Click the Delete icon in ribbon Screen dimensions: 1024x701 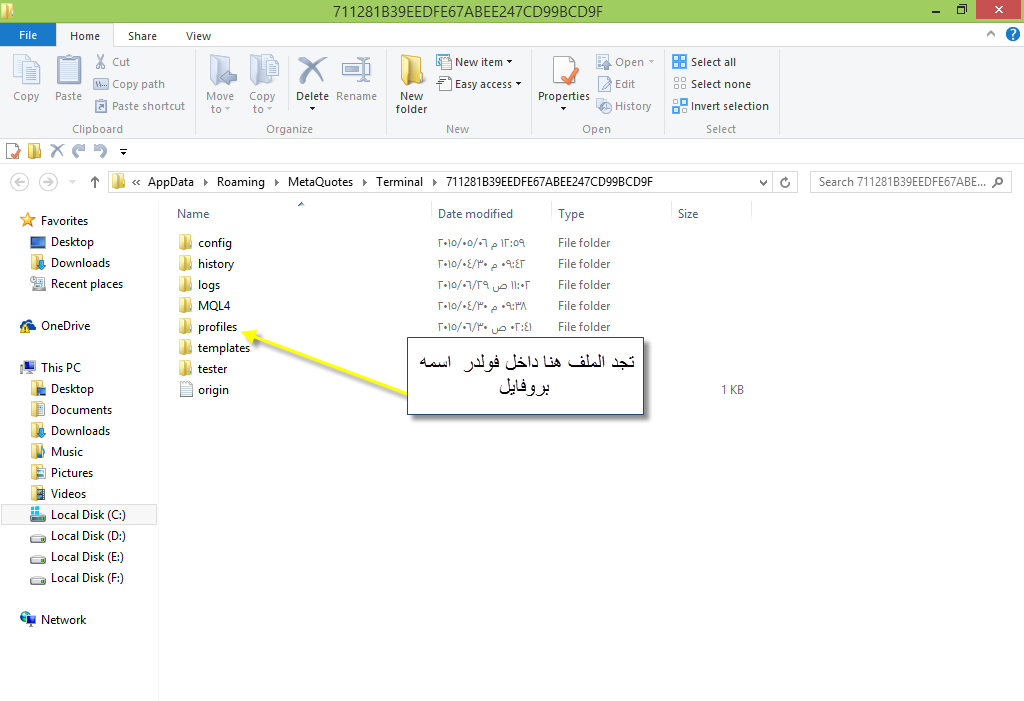tap(312, 73)
